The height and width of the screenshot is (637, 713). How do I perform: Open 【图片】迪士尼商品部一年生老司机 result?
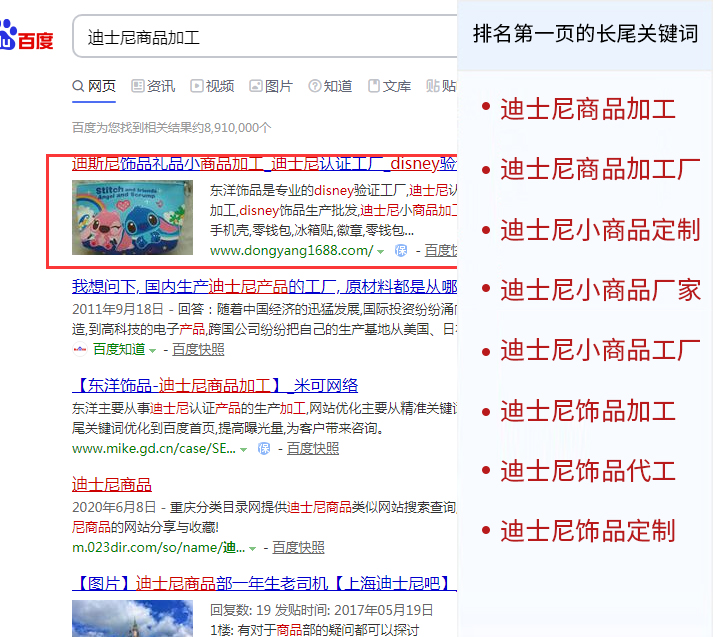[264, 583]
